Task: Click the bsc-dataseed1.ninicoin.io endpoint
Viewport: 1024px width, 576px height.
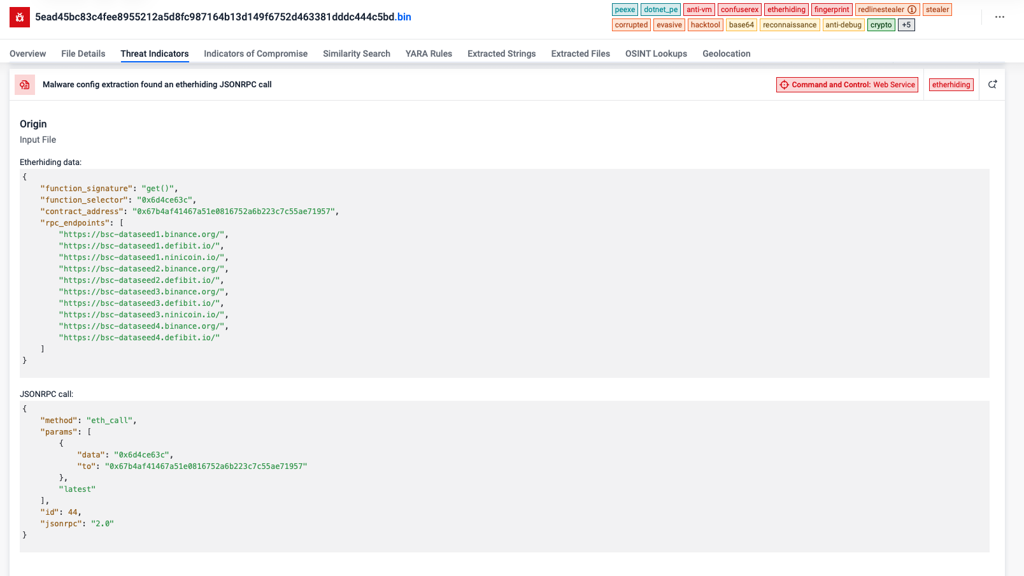Action: [142, 257]
